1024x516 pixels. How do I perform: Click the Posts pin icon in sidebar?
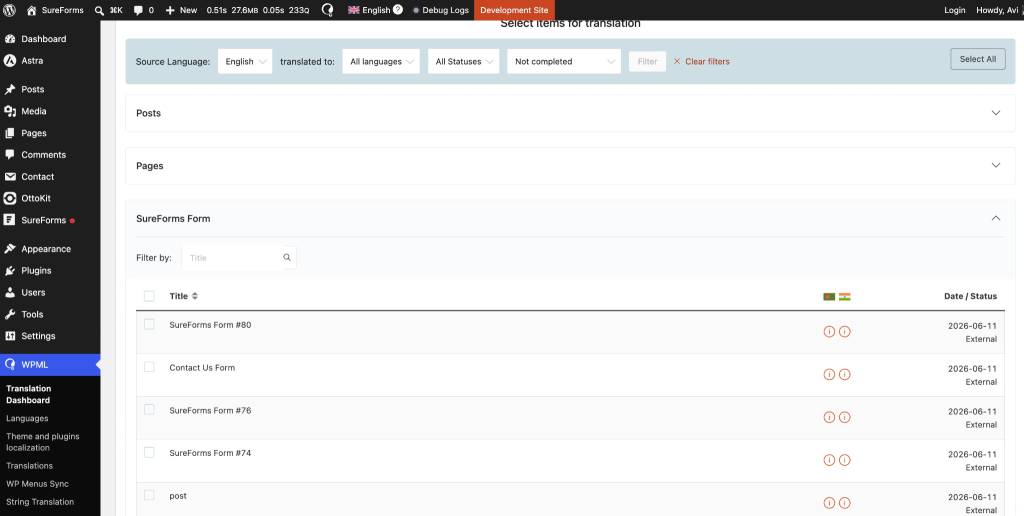[x=10, y=89]
